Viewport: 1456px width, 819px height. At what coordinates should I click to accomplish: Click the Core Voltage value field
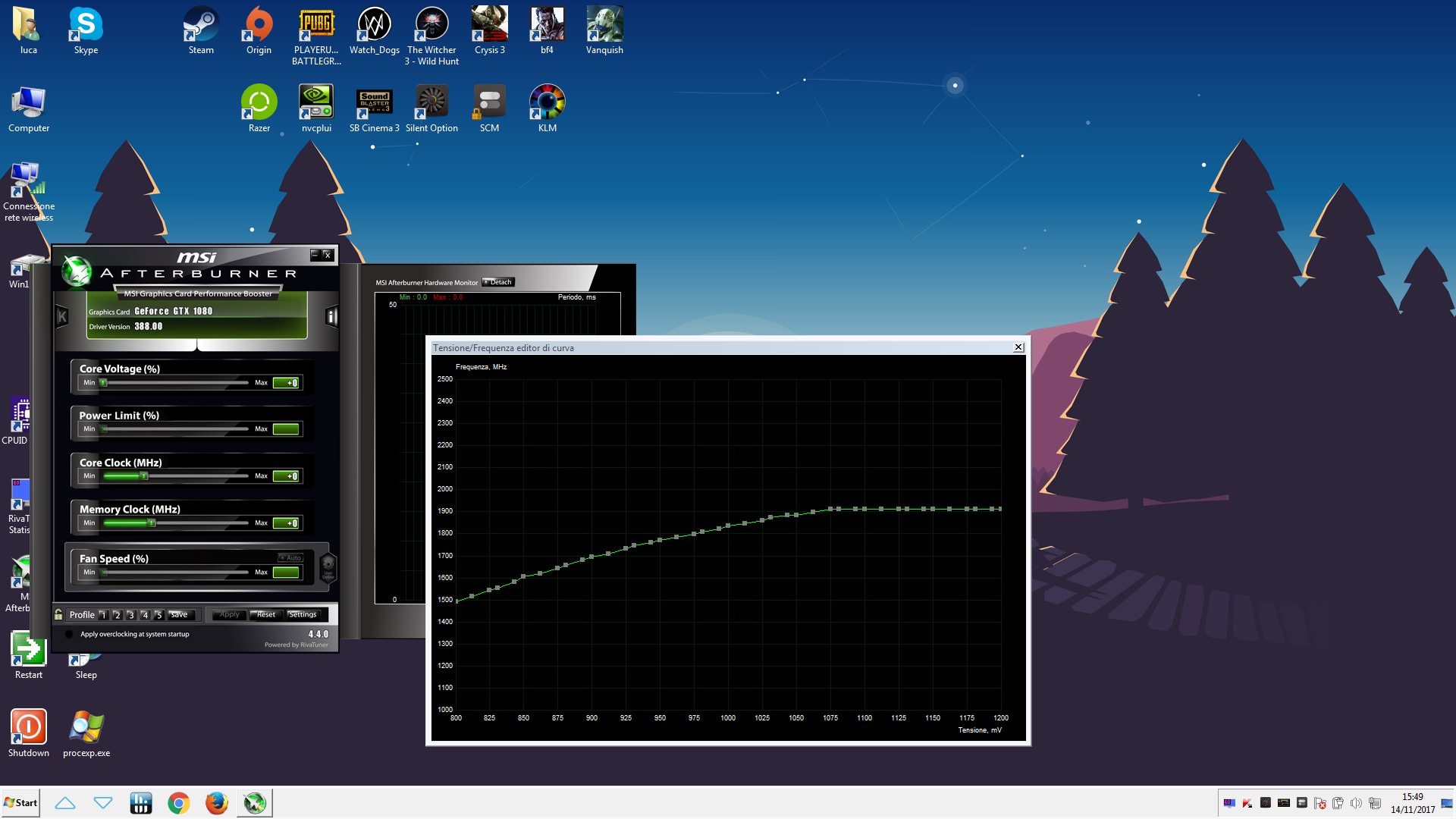tap(287, 383)
